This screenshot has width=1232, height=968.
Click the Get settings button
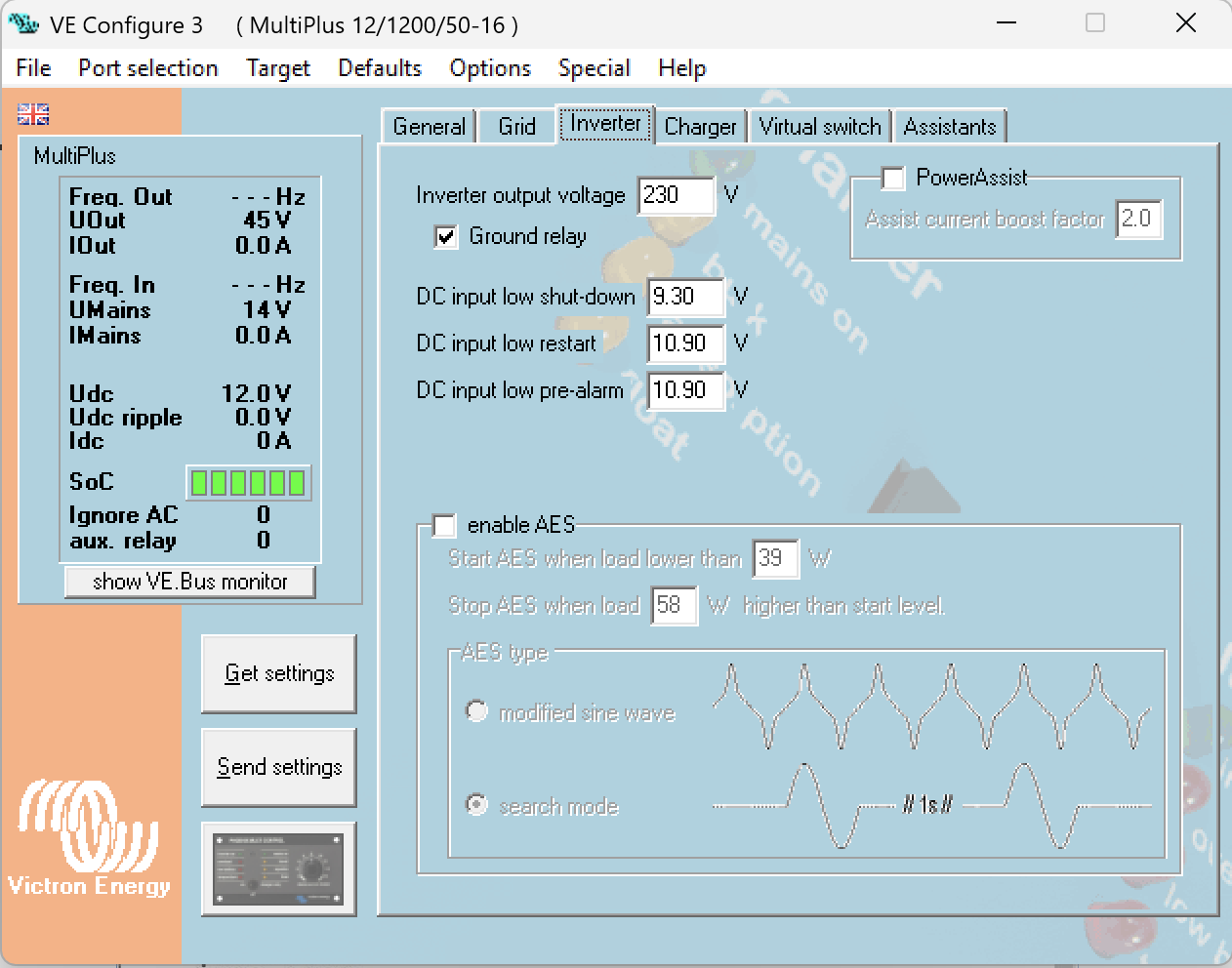pos(279,673)
